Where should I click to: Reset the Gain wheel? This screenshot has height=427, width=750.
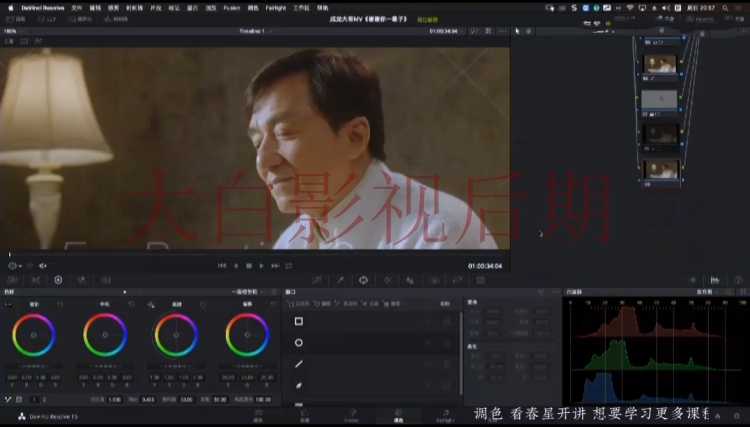(203, 305)
